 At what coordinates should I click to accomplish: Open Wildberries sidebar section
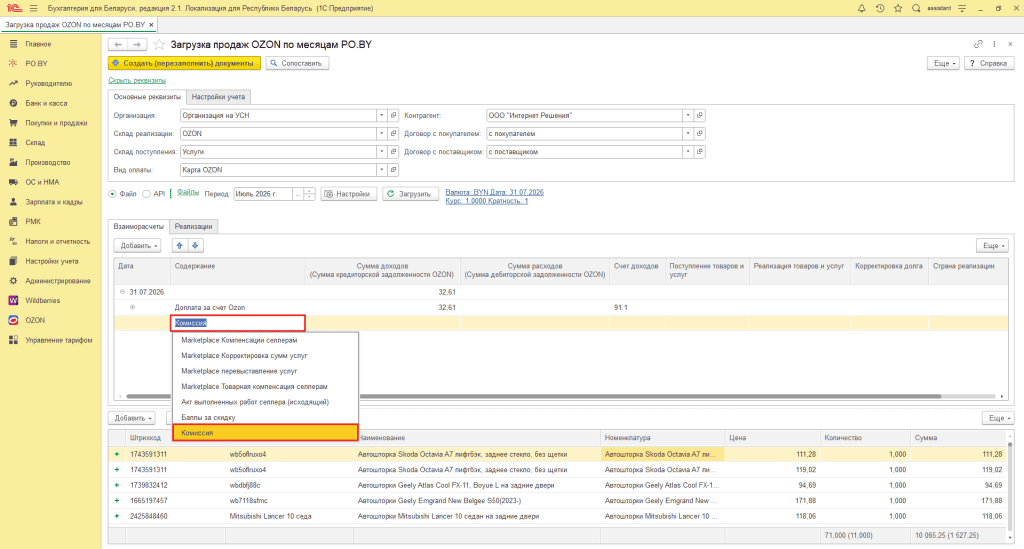[x=42, y=300]
